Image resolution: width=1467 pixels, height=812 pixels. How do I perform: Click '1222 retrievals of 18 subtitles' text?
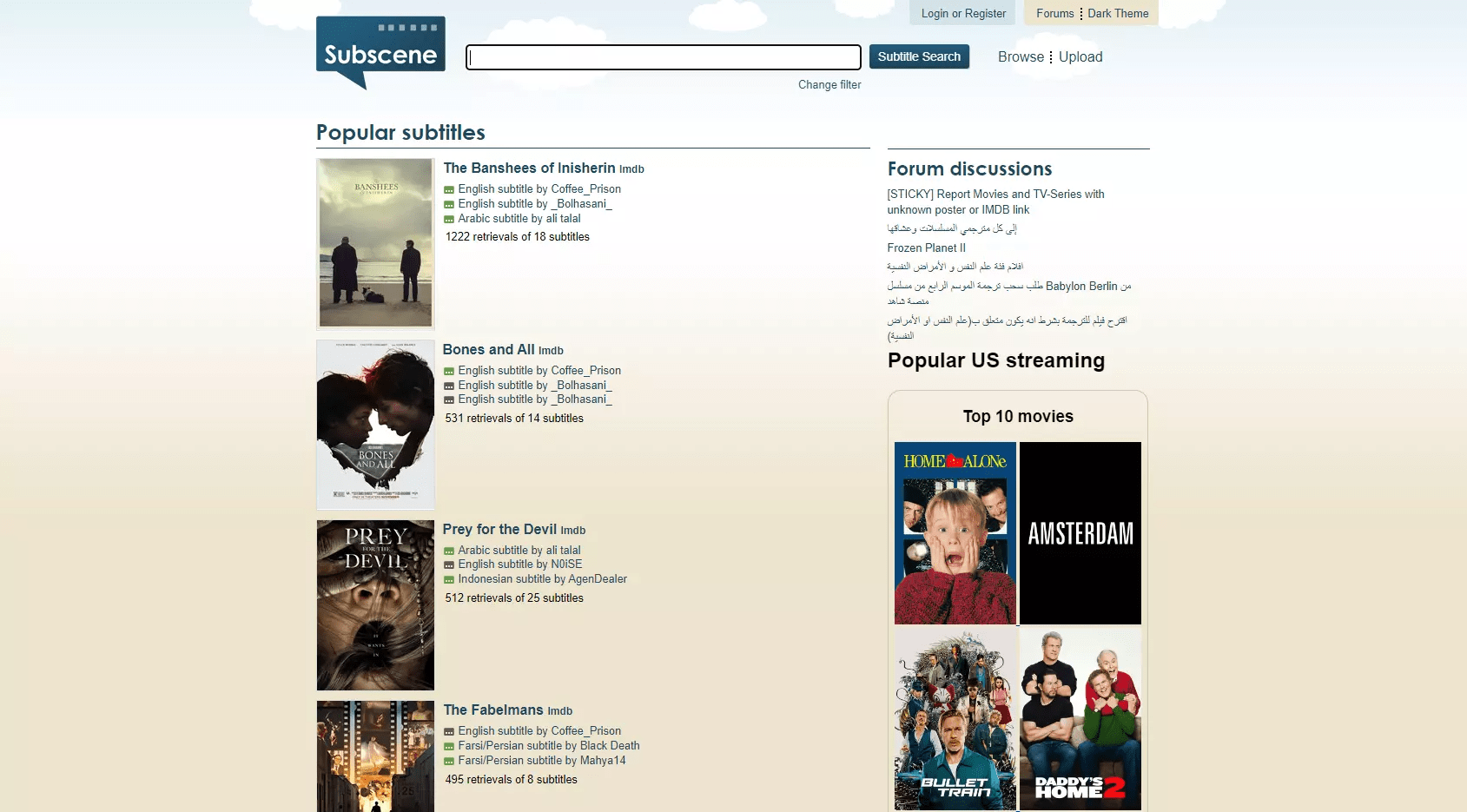[x=518, y=236]
